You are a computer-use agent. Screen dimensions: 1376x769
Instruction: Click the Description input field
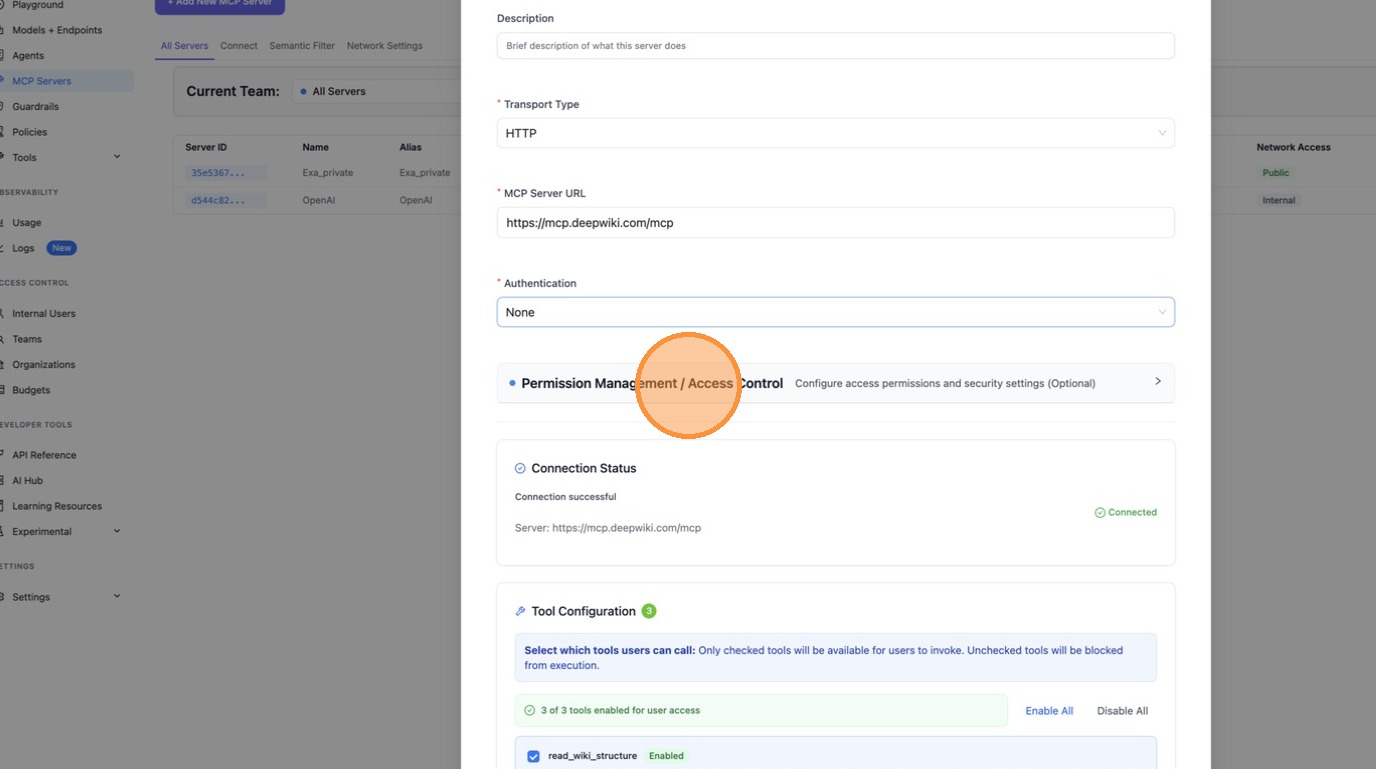tap(835, 46)
